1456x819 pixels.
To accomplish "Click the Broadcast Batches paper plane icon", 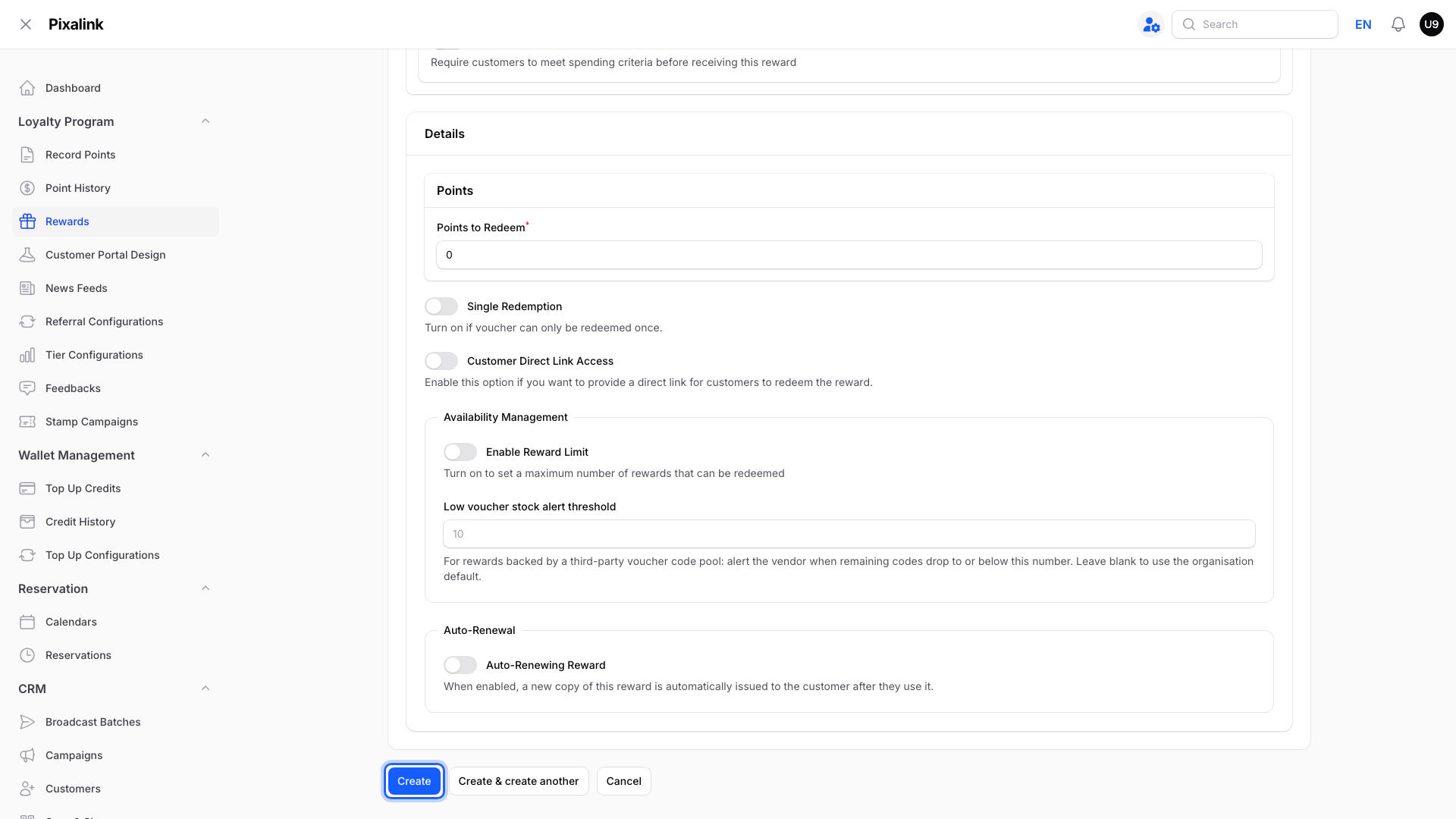I will (x=27, y=722).
